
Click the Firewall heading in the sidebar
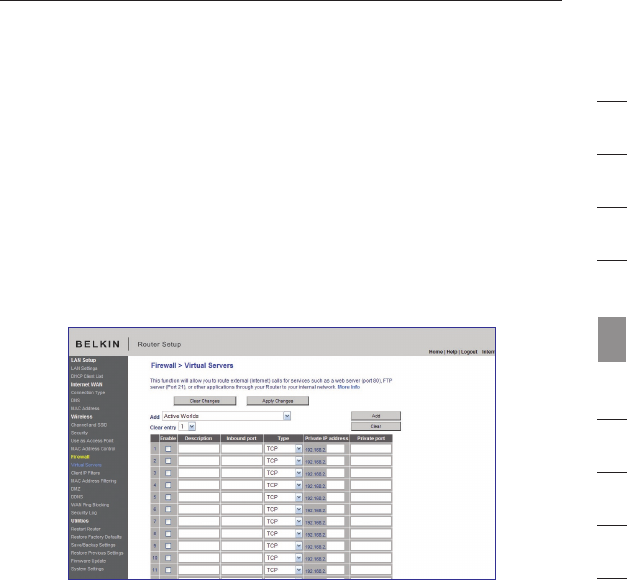coord(80,457)
